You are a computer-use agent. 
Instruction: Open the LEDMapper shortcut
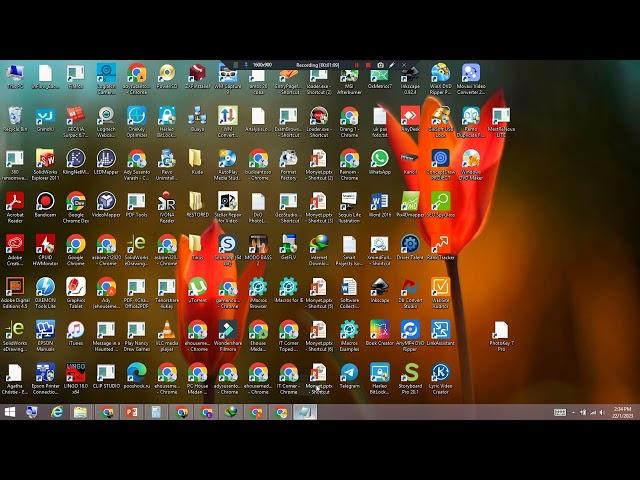(x=106, y=161)
